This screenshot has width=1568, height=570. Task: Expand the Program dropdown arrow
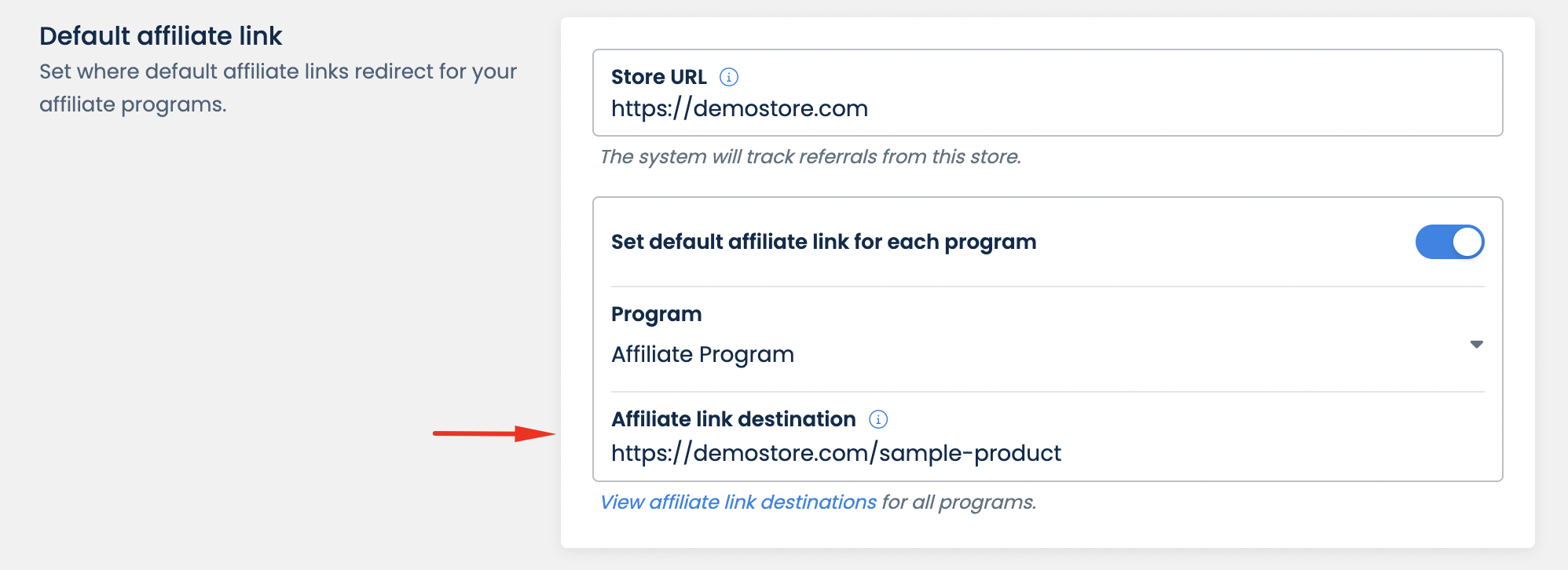pyautogui.click(x=1476, y=345)
